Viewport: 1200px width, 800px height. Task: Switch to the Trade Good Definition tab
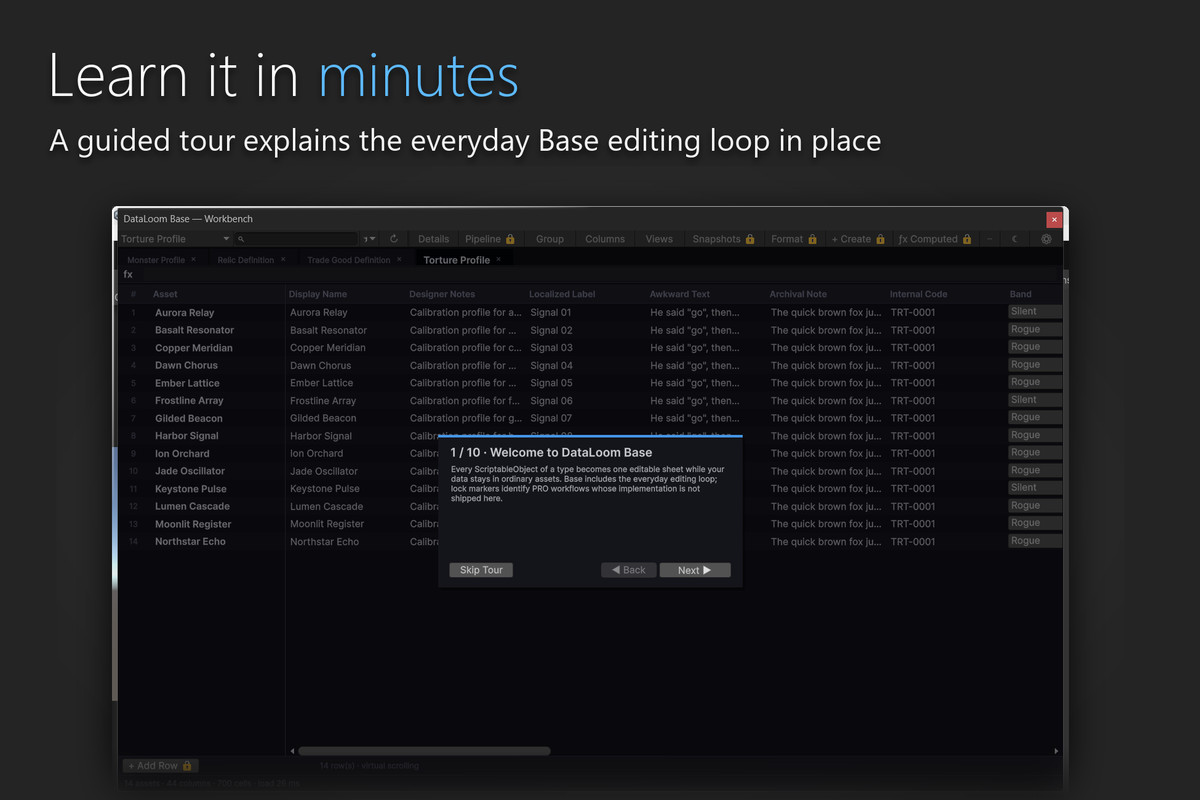pyautogui.click(x=349, y=260)
